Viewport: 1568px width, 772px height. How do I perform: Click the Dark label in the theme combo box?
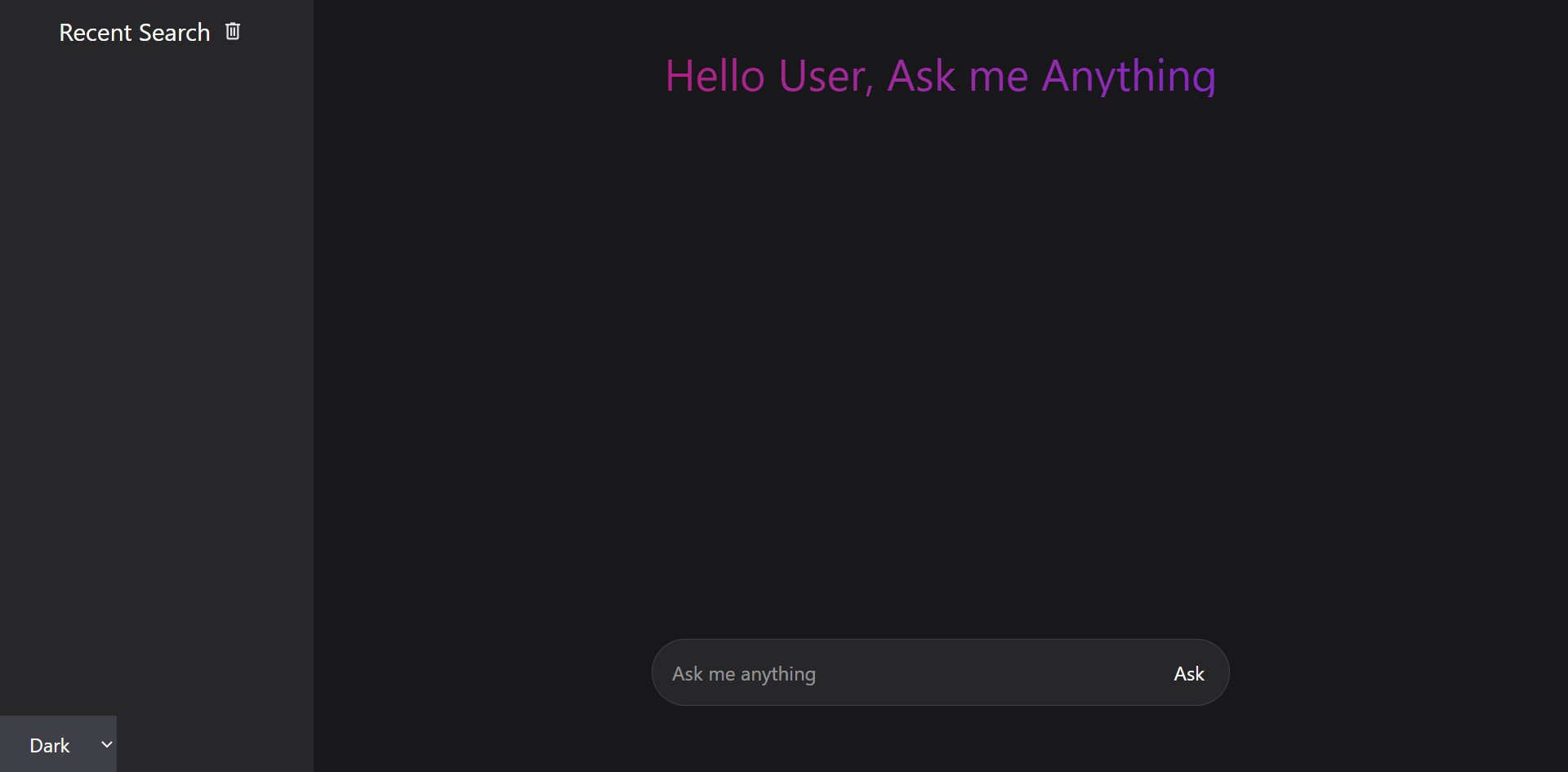click(x=49, y=745)
